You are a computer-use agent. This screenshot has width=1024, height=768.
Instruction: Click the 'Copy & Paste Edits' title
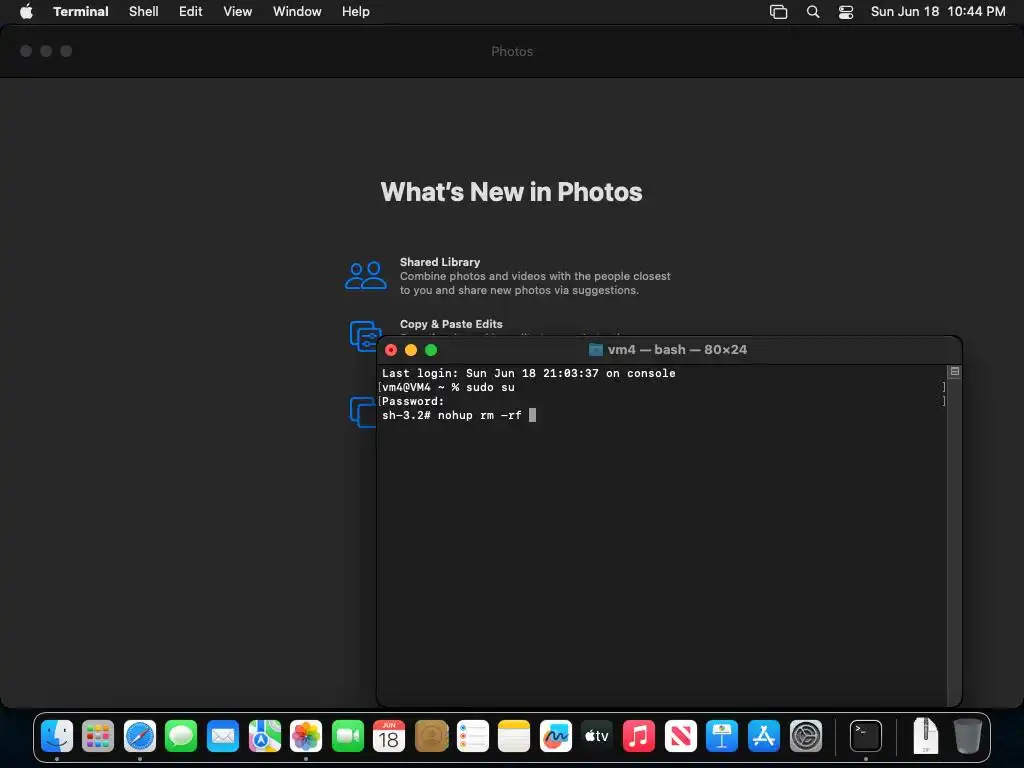[451, 324]
